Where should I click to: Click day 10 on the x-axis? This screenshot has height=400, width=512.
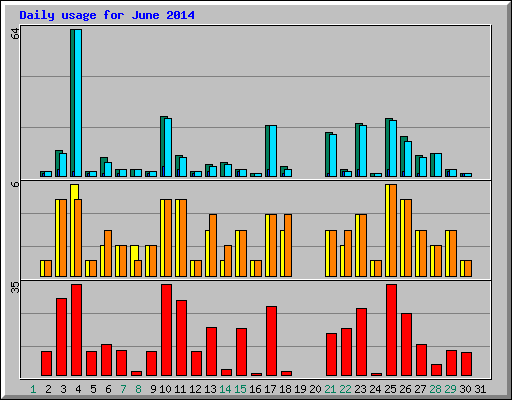[x=165, y=389]
